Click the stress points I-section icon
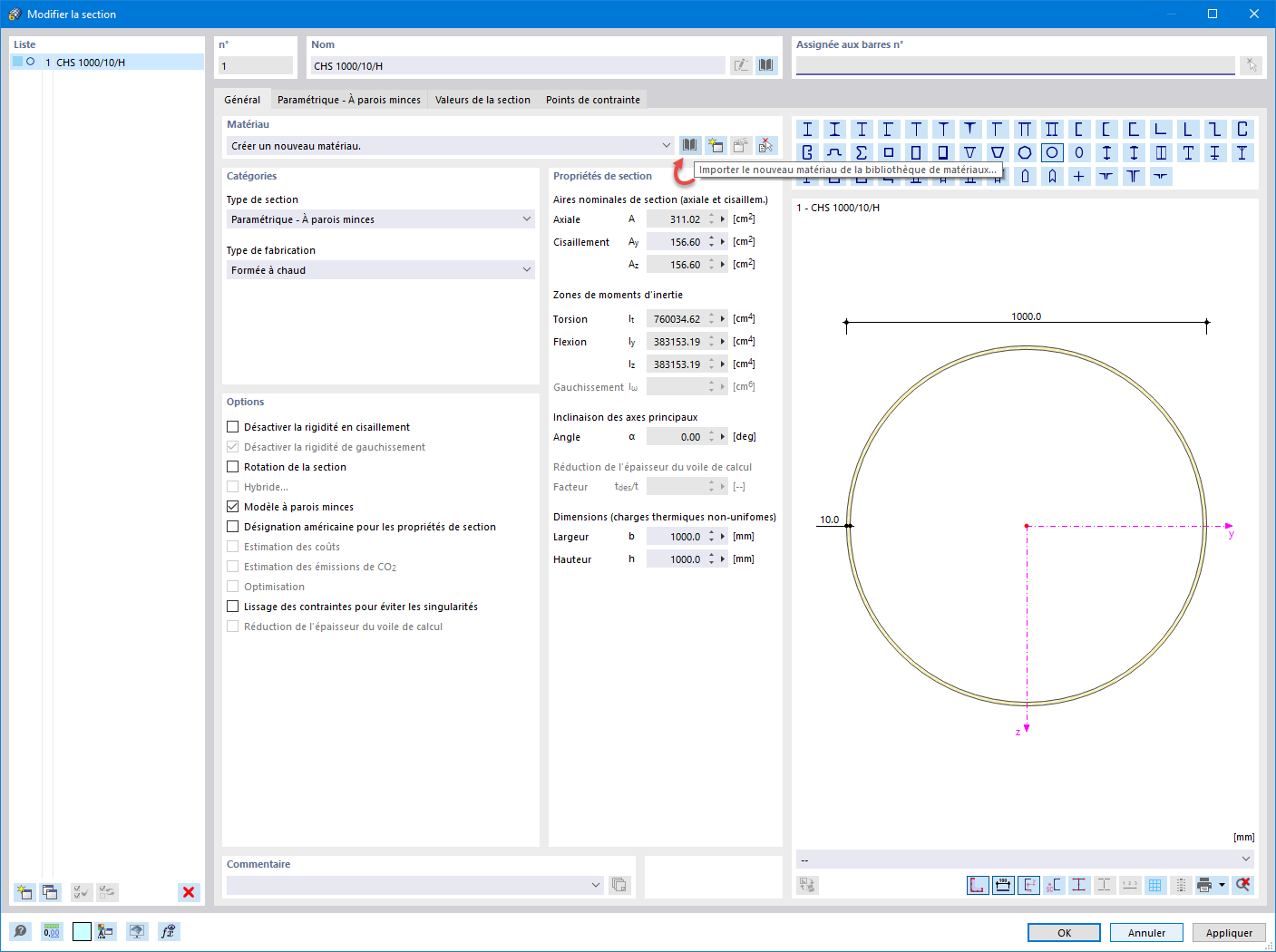This screenshot has width=1276, height=952. 1079,885
